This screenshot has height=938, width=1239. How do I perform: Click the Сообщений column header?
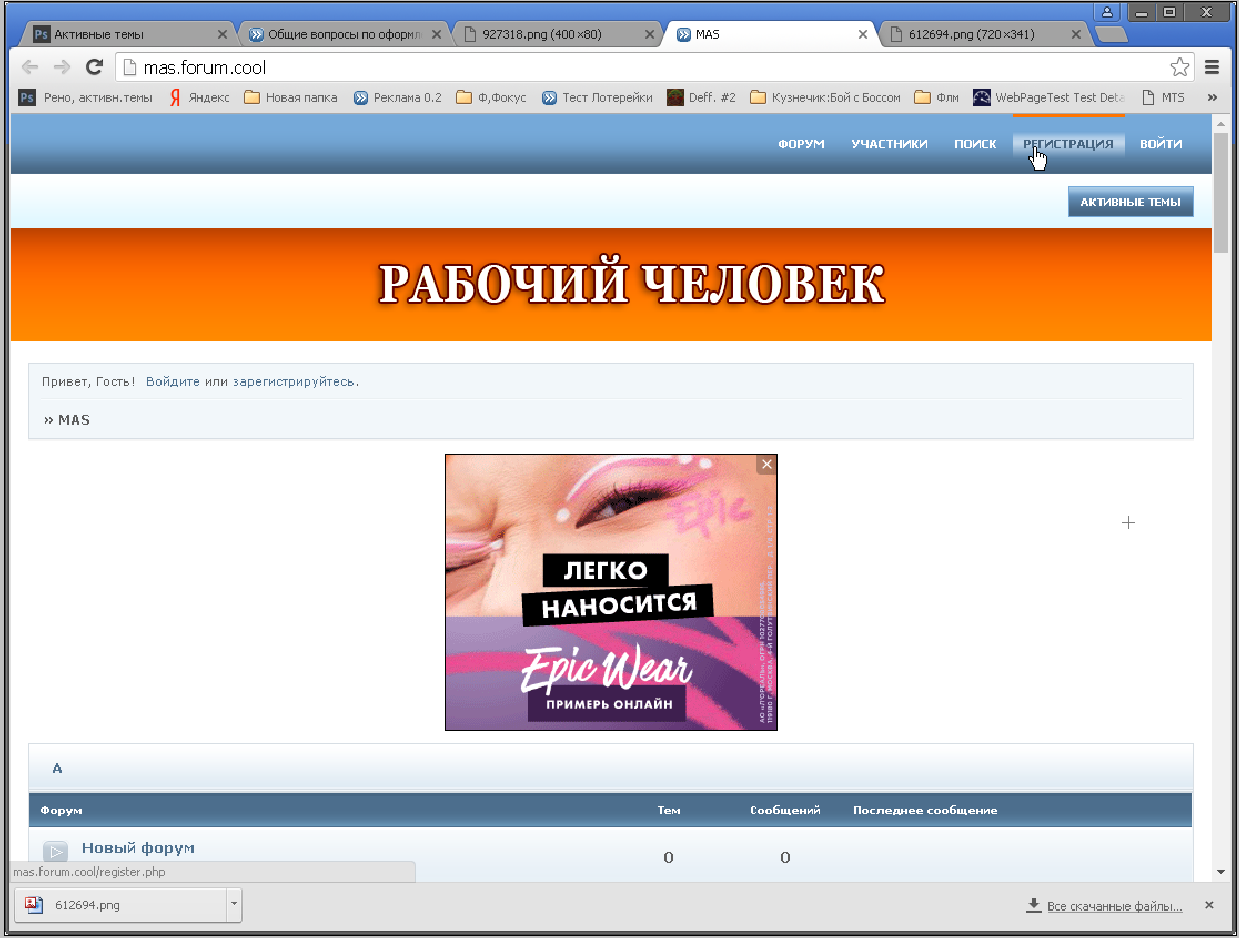[785, 810]
